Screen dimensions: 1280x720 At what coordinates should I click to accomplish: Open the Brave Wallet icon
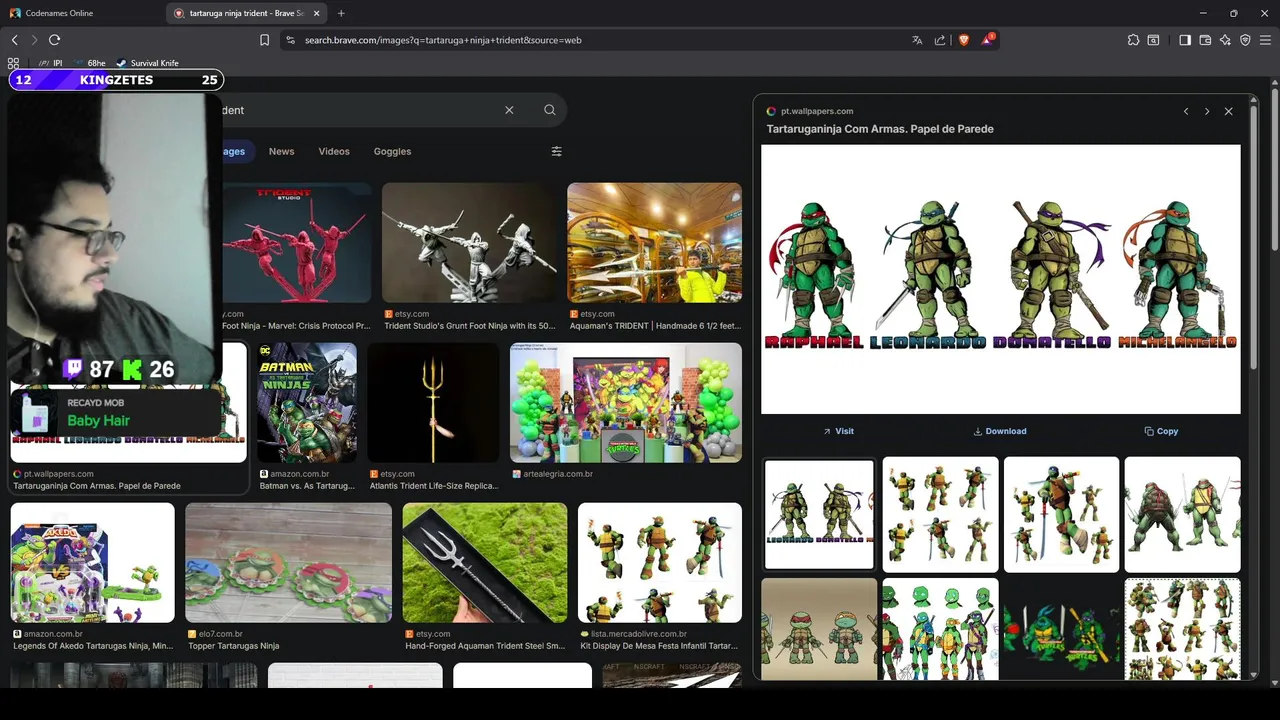click(x=1205, y=40)
